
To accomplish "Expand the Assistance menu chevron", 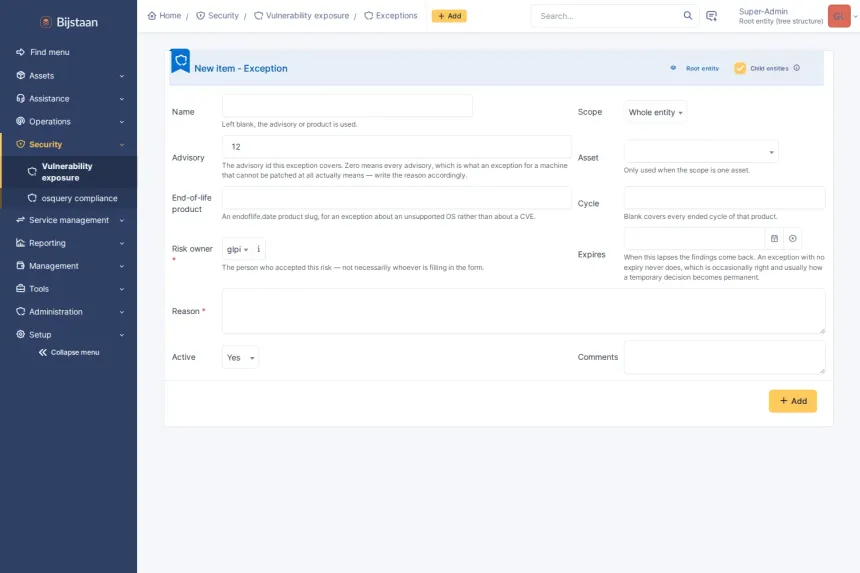I will (x=122, y=99).
